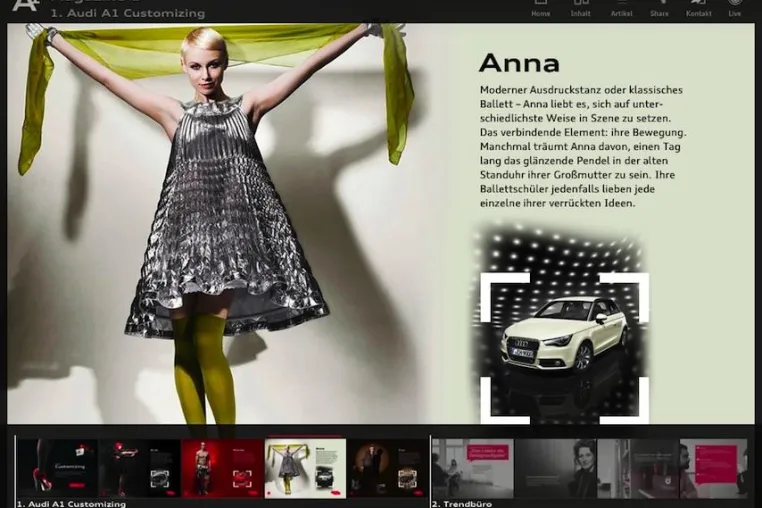Open the Artikel navigation item
762x508 pixels.
pos(622,8)
